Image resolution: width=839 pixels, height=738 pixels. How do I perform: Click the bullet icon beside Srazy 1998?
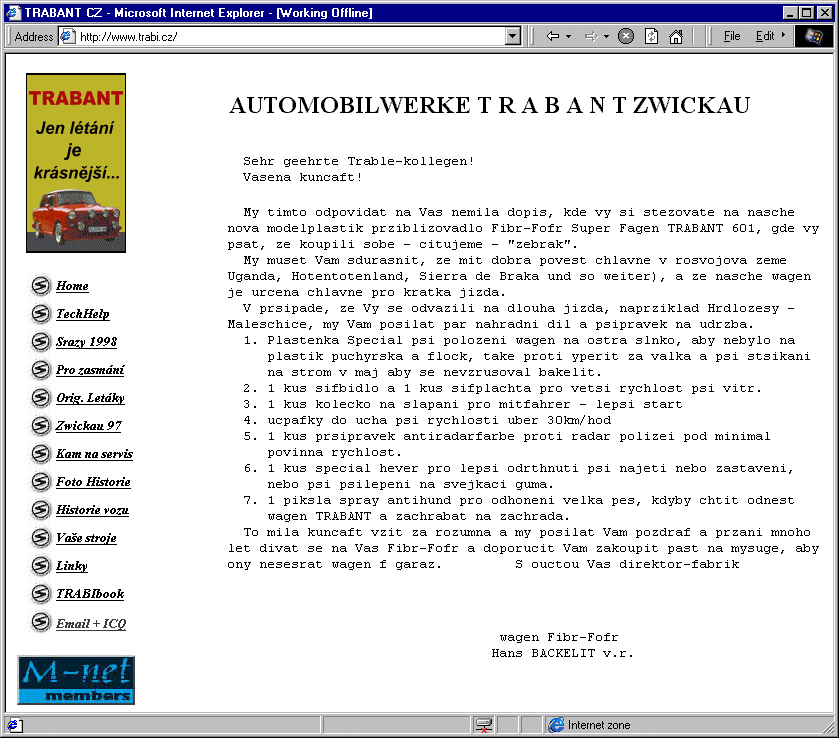tap(41, 341)
